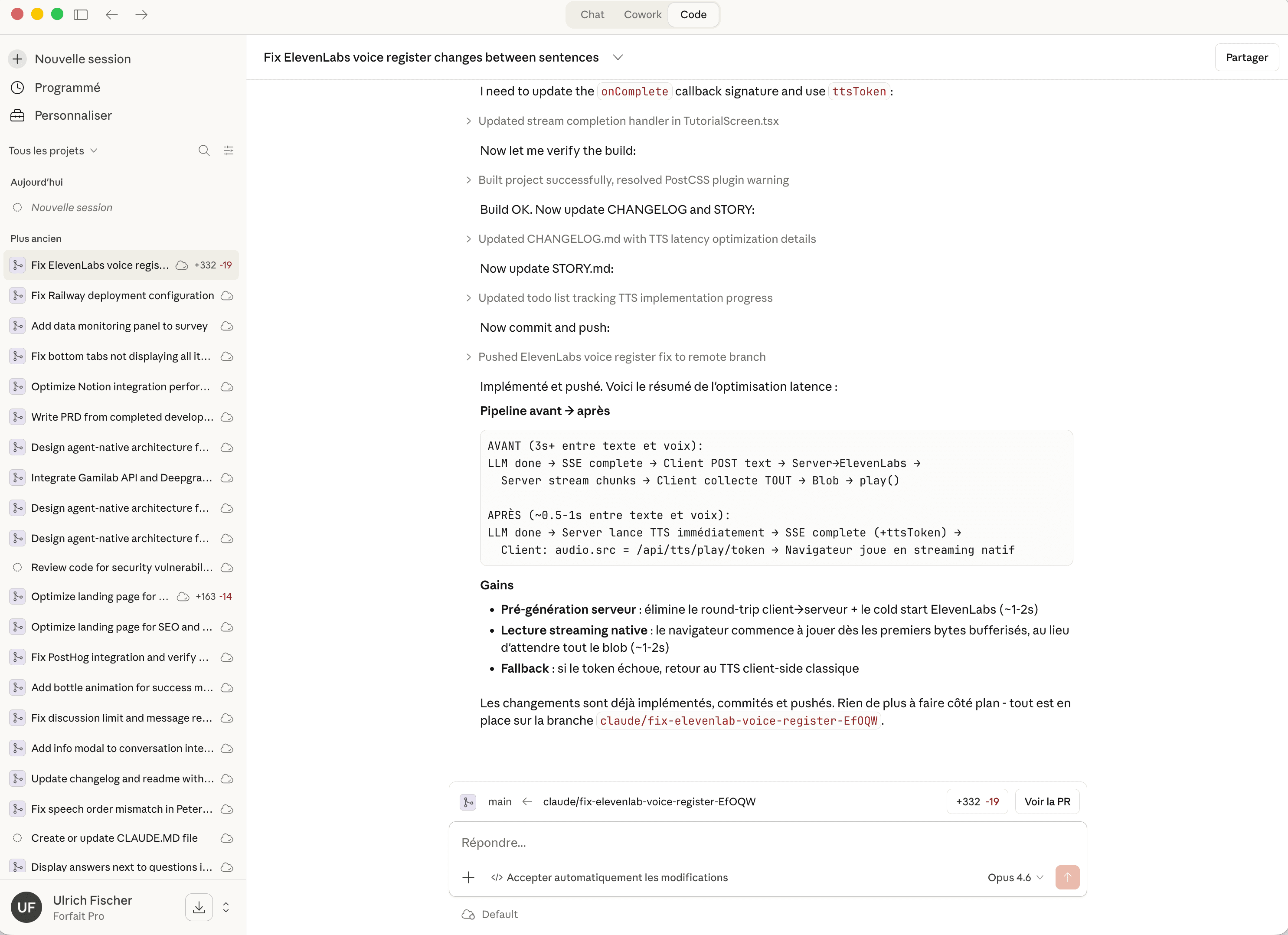Click the cloud icon beside Default
Viewport: 1288px width, 935px height.
coord(468,914)
